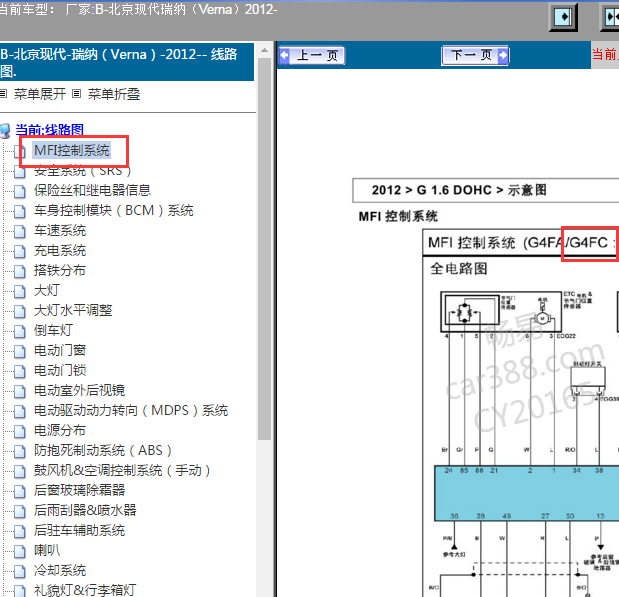Select 电动门锁 in the tree
This screenshot has height=597, width=619.
(x=60, y=370)
